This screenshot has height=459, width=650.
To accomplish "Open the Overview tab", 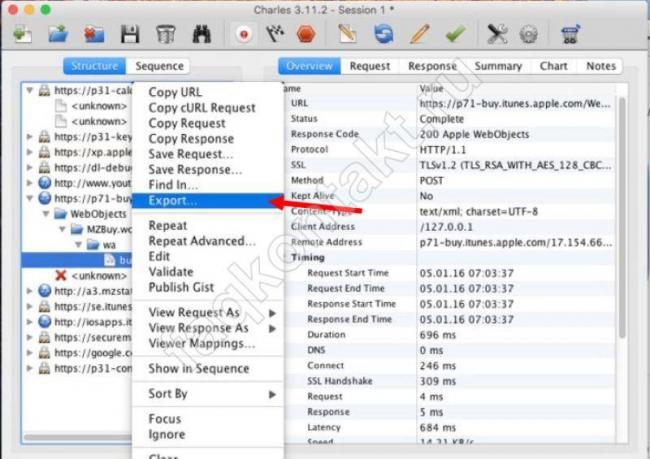I will pos(309,66).
